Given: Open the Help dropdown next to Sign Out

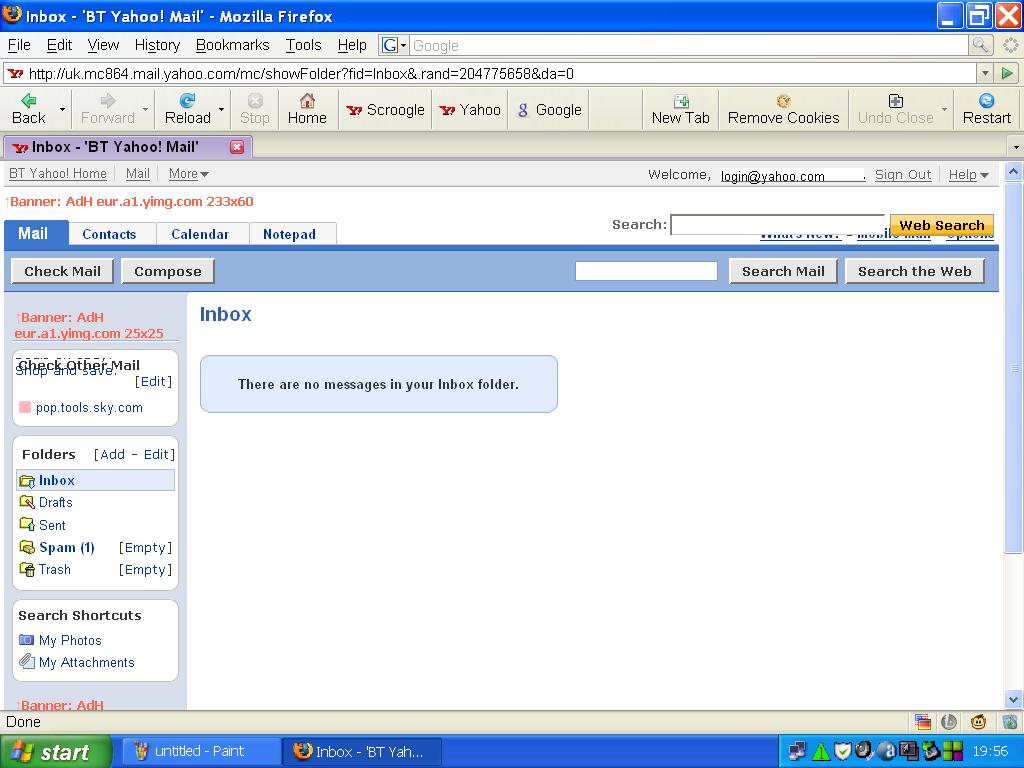Looking at the screenshot, I should 968,175.
